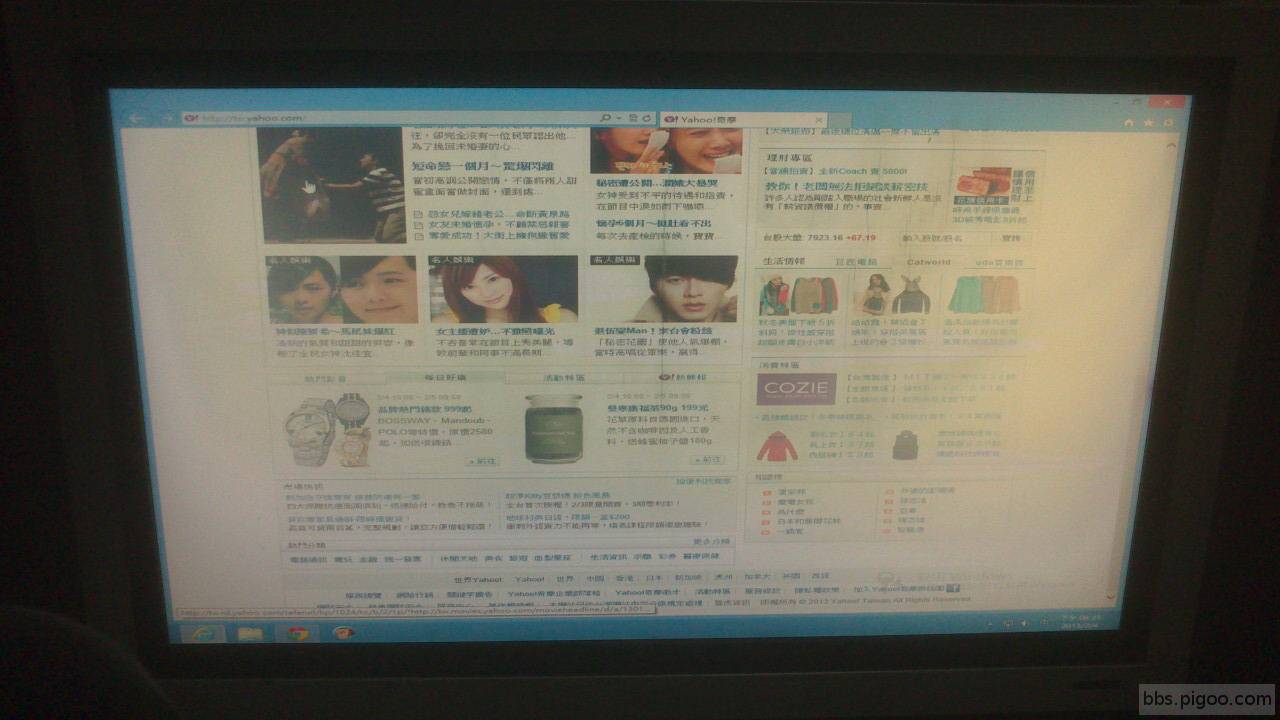Select the 生活情報 tab
Viewport: 1280px width, 720px height.
click(x=784, y=262)
